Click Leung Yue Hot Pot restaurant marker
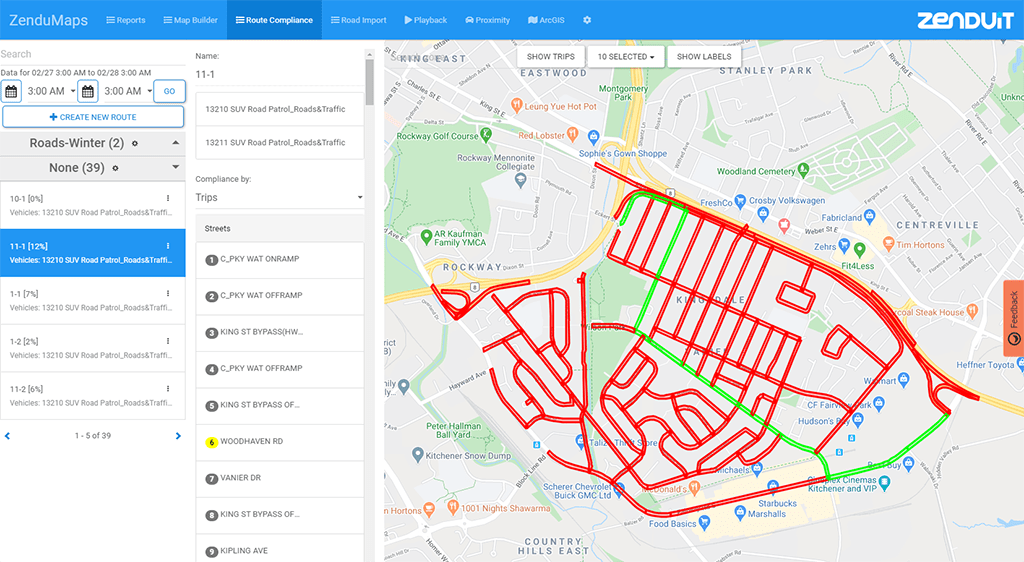1024x562 pixels. (x=517, y=104)
